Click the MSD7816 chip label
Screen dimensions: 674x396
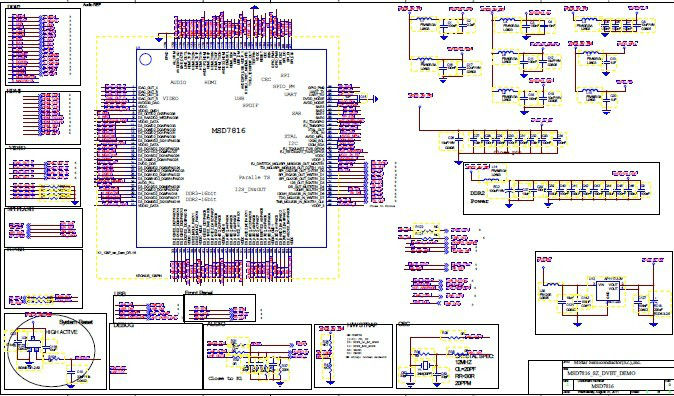[228, 130]
